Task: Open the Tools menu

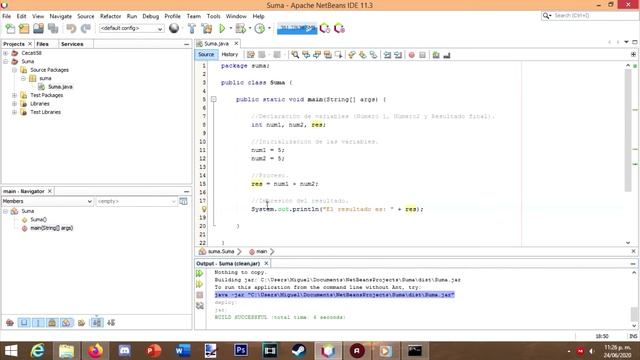Action: [x=213, y=16]
